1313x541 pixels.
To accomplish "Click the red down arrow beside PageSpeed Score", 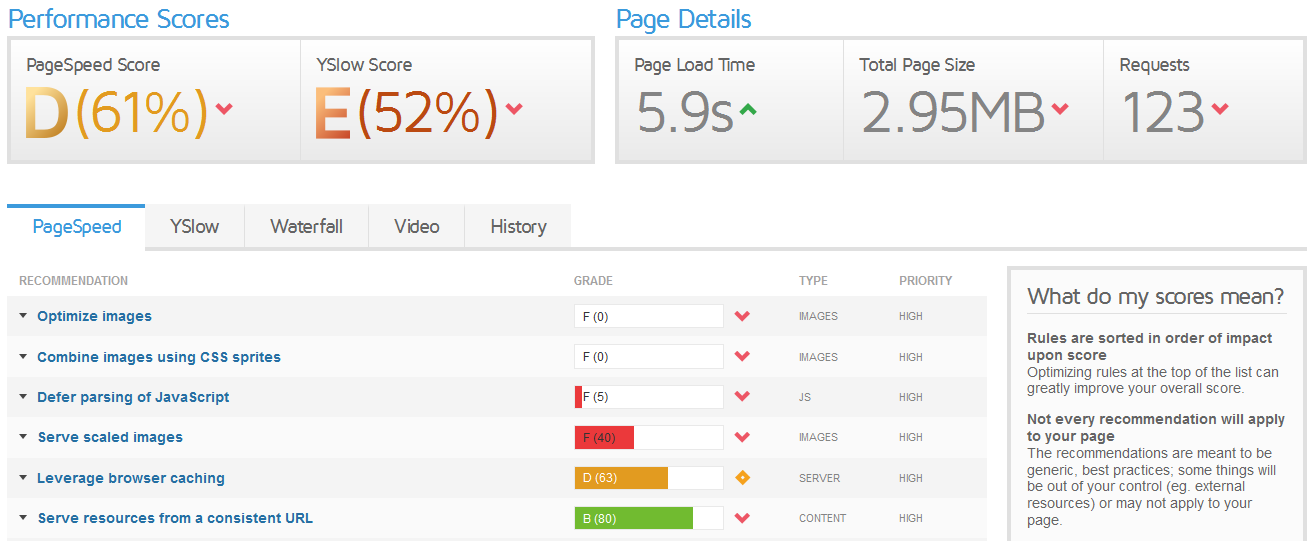I will click(x=224, y=109).
